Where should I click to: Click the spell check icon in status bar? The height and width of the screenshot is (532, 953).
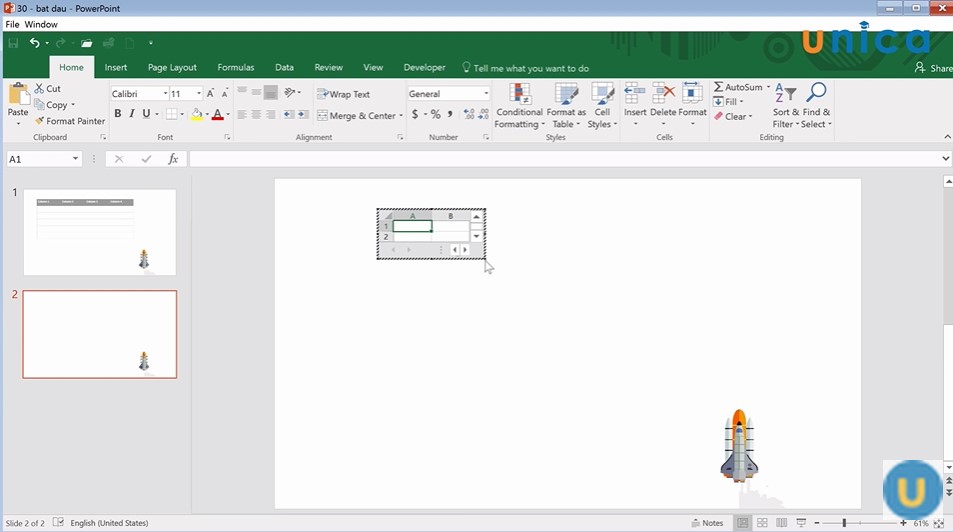(x=58, y=522)
